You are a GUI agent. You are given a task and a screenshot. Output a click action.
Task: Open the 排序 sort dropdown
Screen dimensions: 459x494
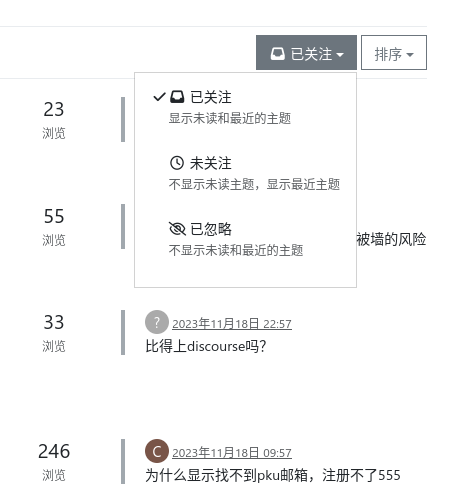click(394, 53)
